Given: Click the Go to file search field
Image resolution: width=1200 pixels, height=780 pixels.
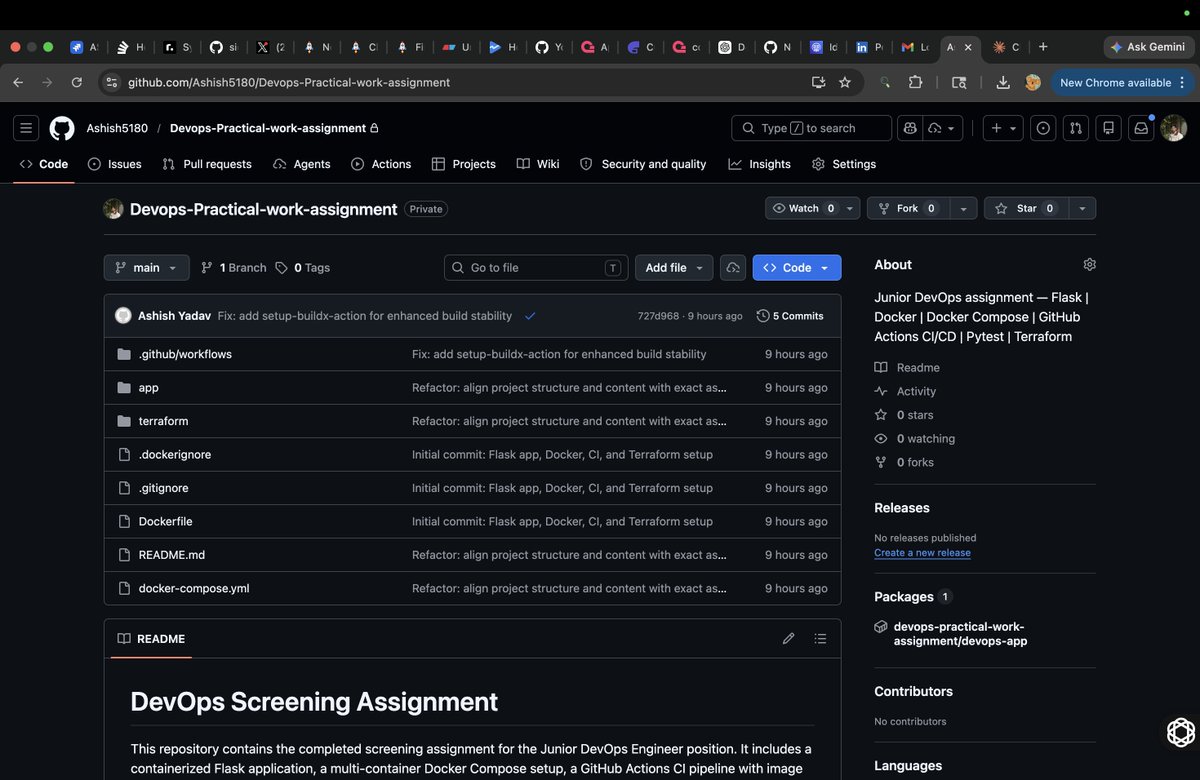Looking at the screenshot, I should (536, 268).
